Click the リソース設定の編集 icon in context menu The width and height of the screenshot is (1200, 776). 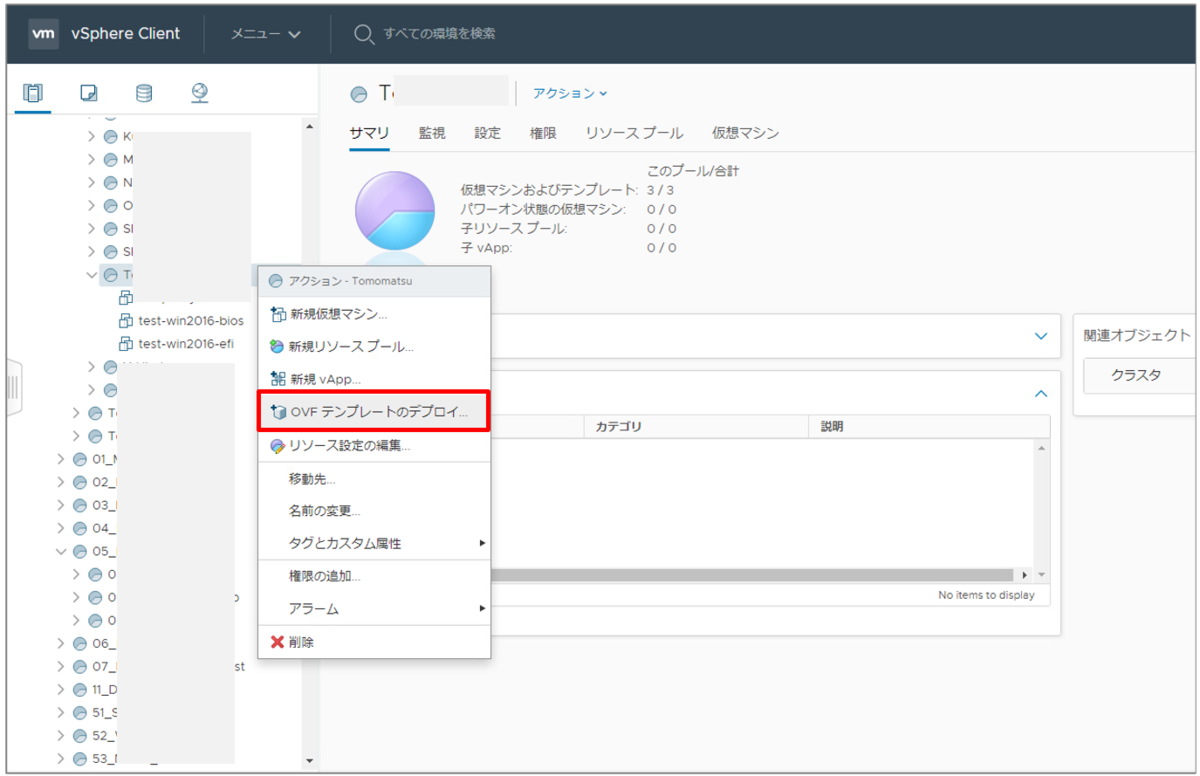[x=278, y=446]
